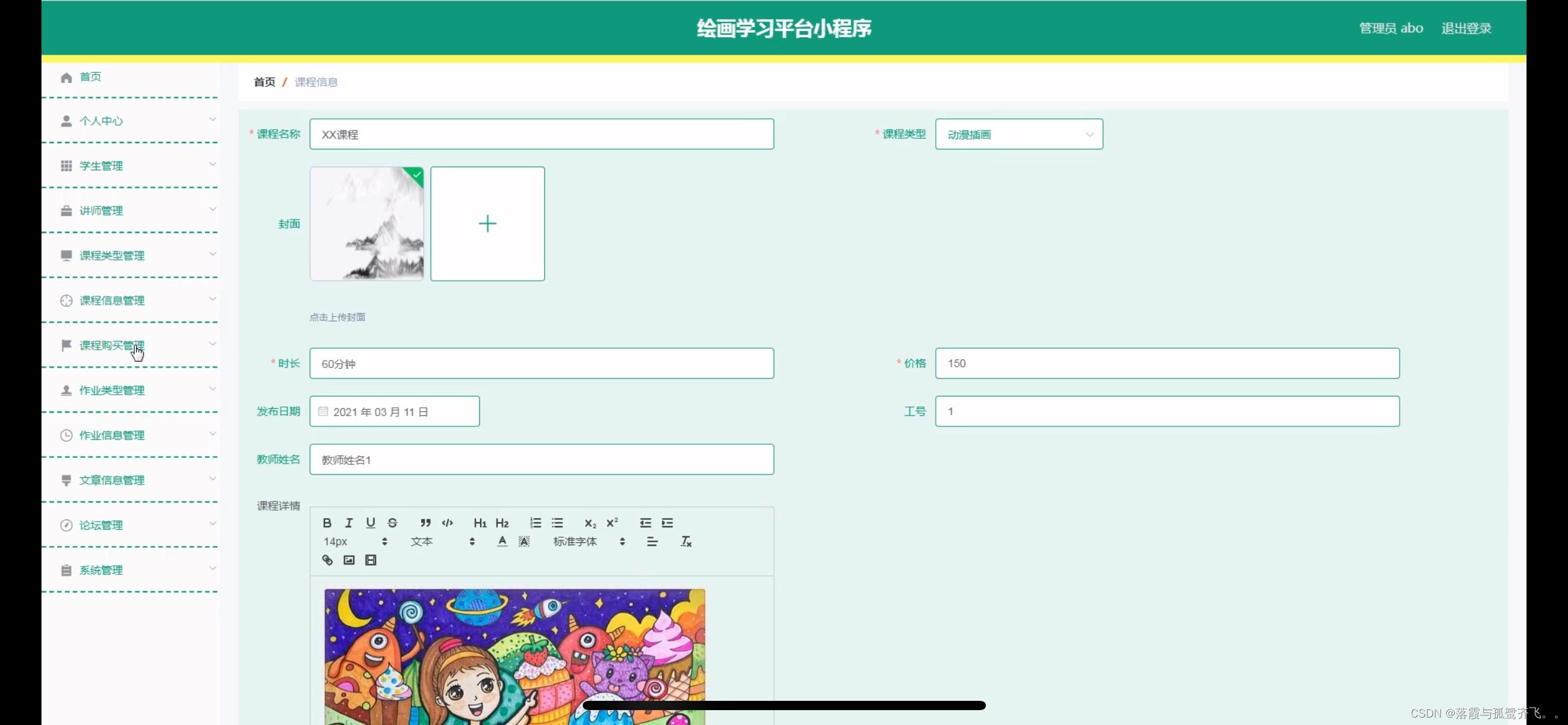The height and width of the screenshot is (725, 1568).
Task: Apply subscript formatting
Action: [590, 523]
